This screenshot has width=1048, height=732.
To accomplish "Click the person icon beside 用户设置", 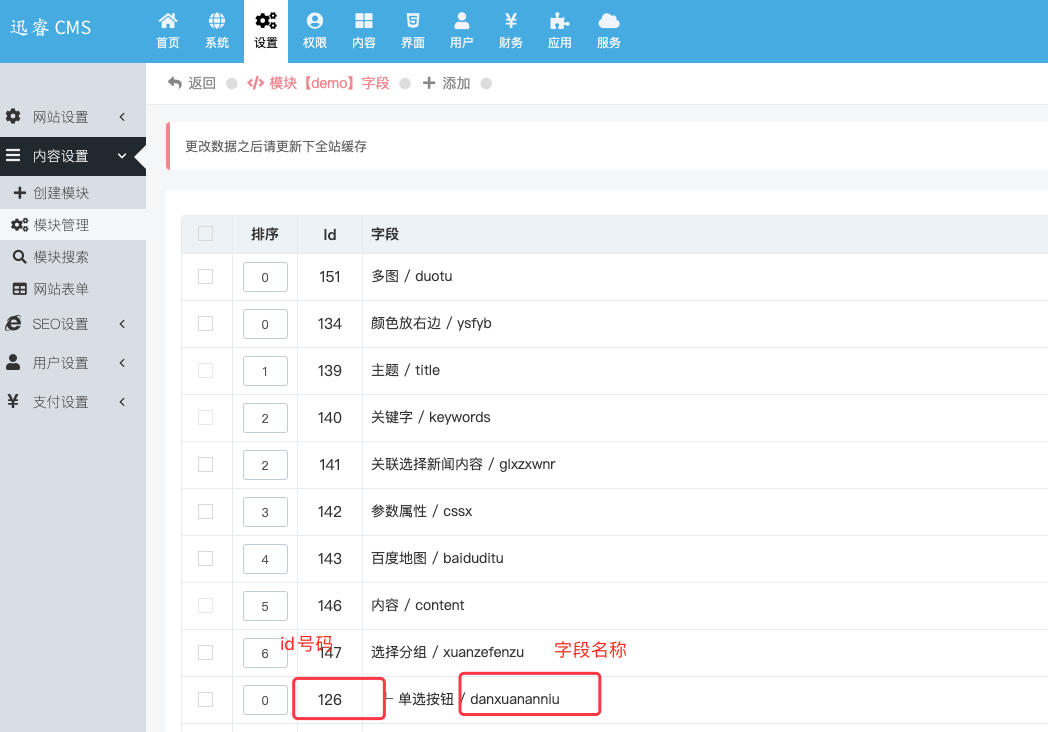I will point(13,362).
